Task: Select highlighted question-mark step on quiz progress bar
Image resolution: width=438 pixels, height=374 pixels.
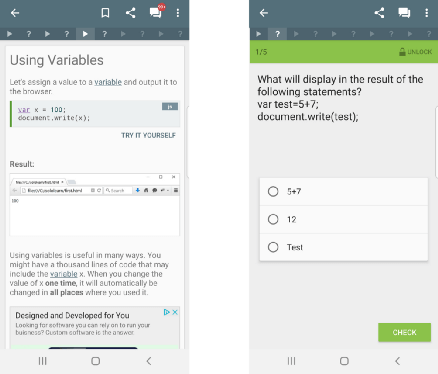Action: pos(277,34)
